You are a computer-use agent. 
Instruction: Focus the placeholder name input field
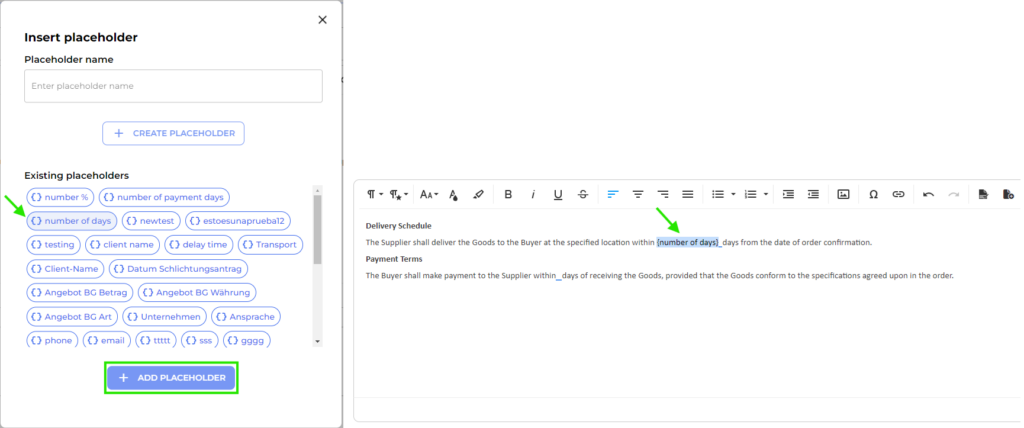[x=173, y=86]
